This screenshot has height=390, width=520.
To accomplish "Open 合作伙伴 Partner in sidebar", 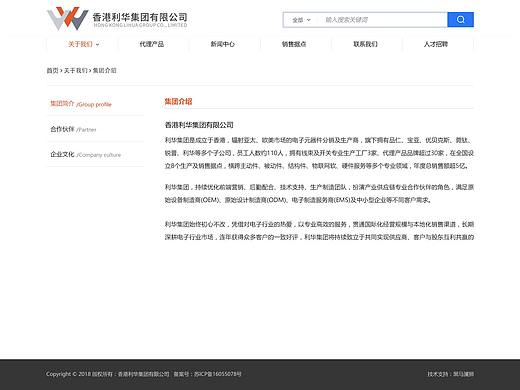I will coord(73,129).
